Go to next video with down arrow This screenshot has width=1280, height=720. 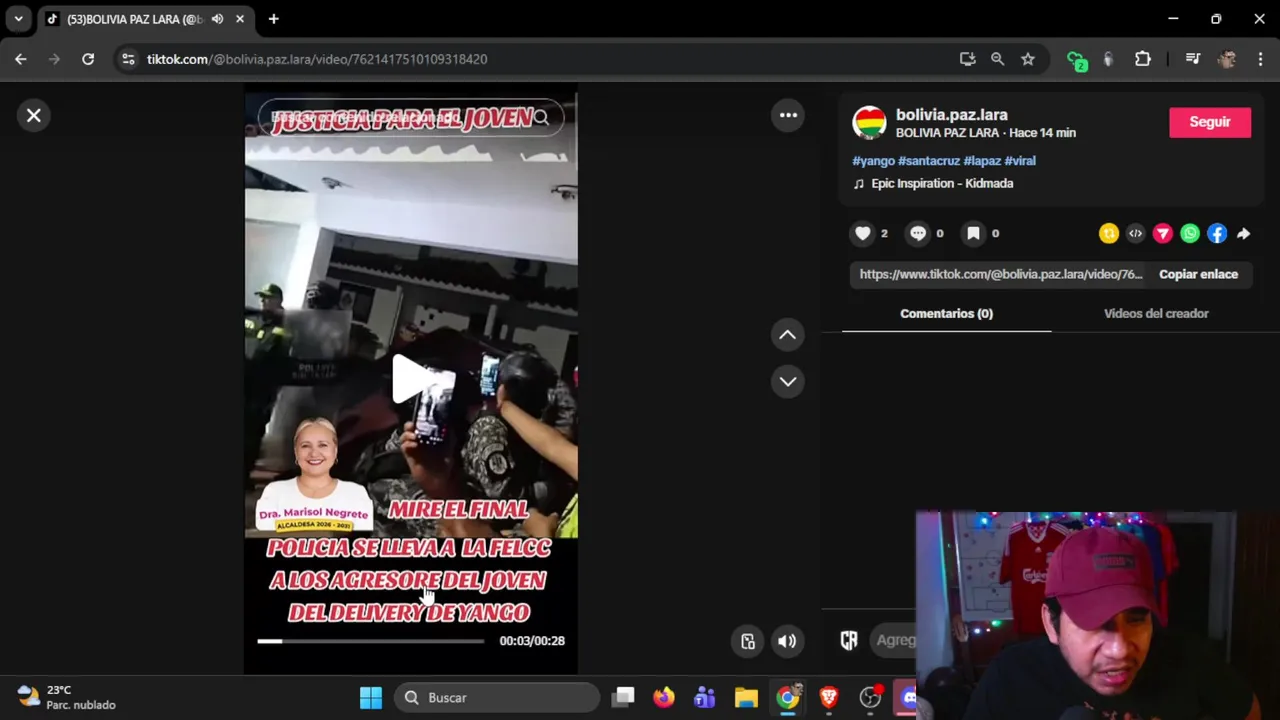pyautogui.click(x=787, y=381)
